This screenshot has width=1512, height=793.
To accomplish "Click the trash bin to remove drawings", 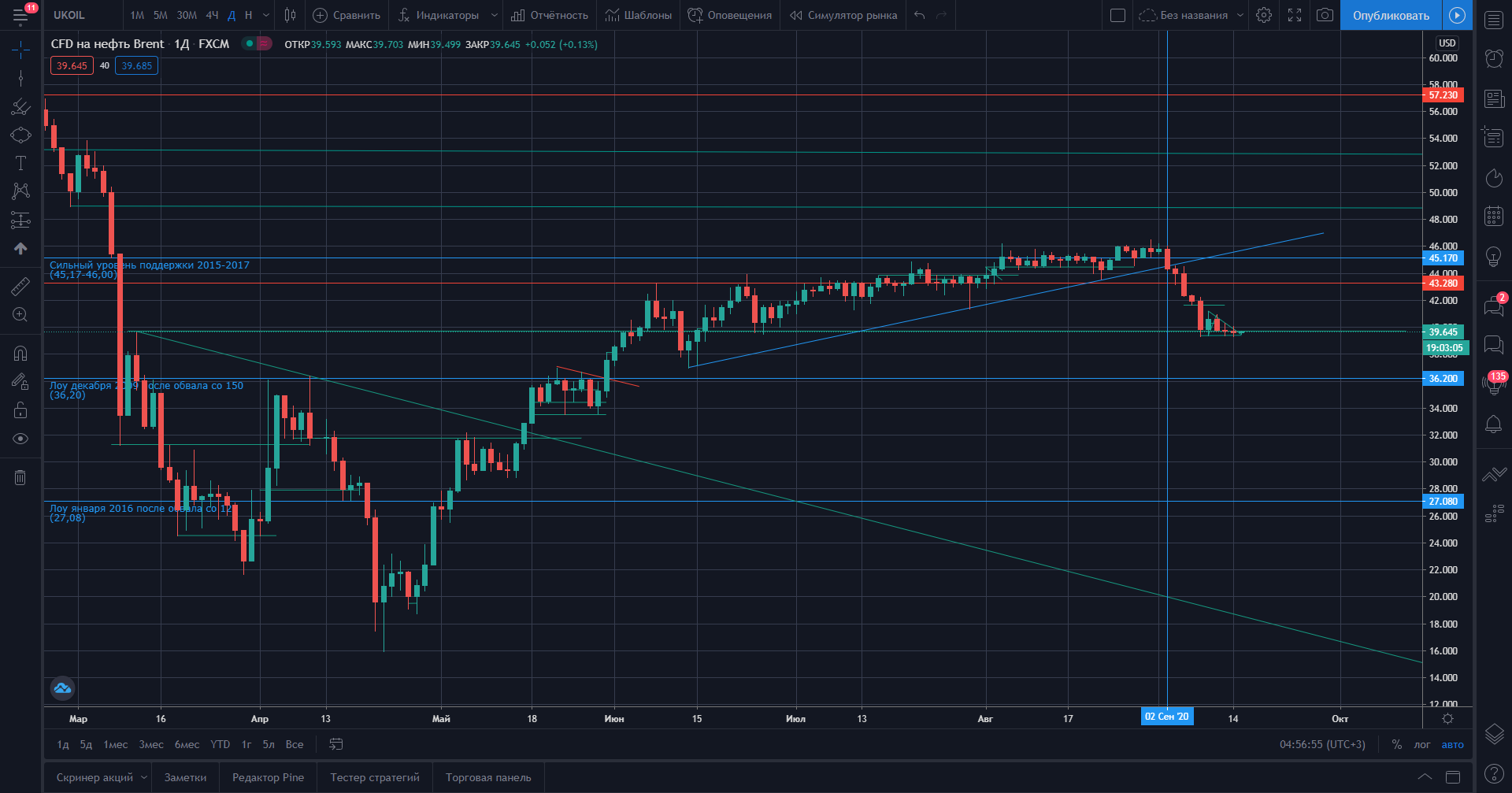I will point(20,477).
